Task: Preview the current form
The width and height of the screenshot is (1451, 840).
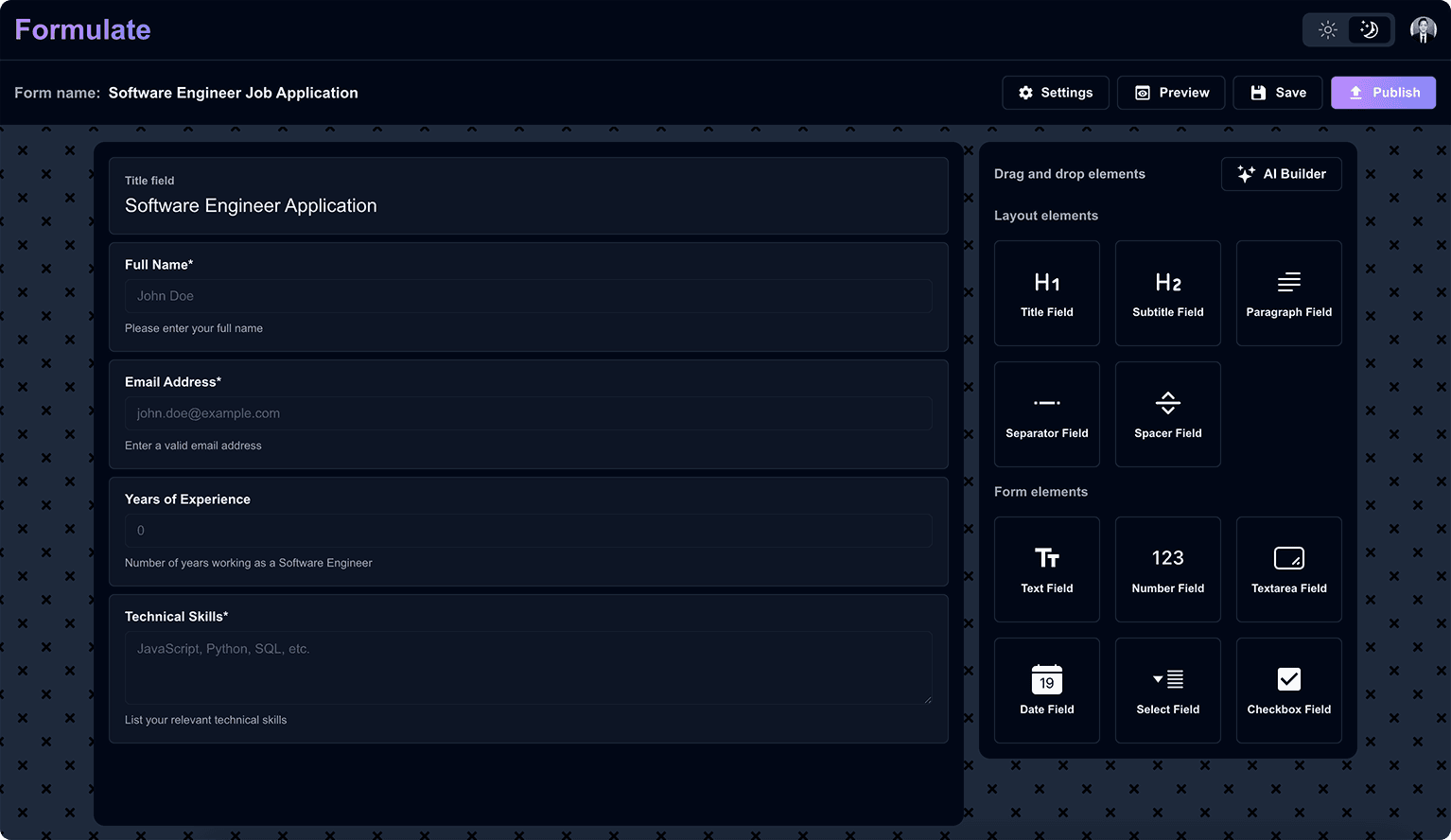Action: 1171,92
